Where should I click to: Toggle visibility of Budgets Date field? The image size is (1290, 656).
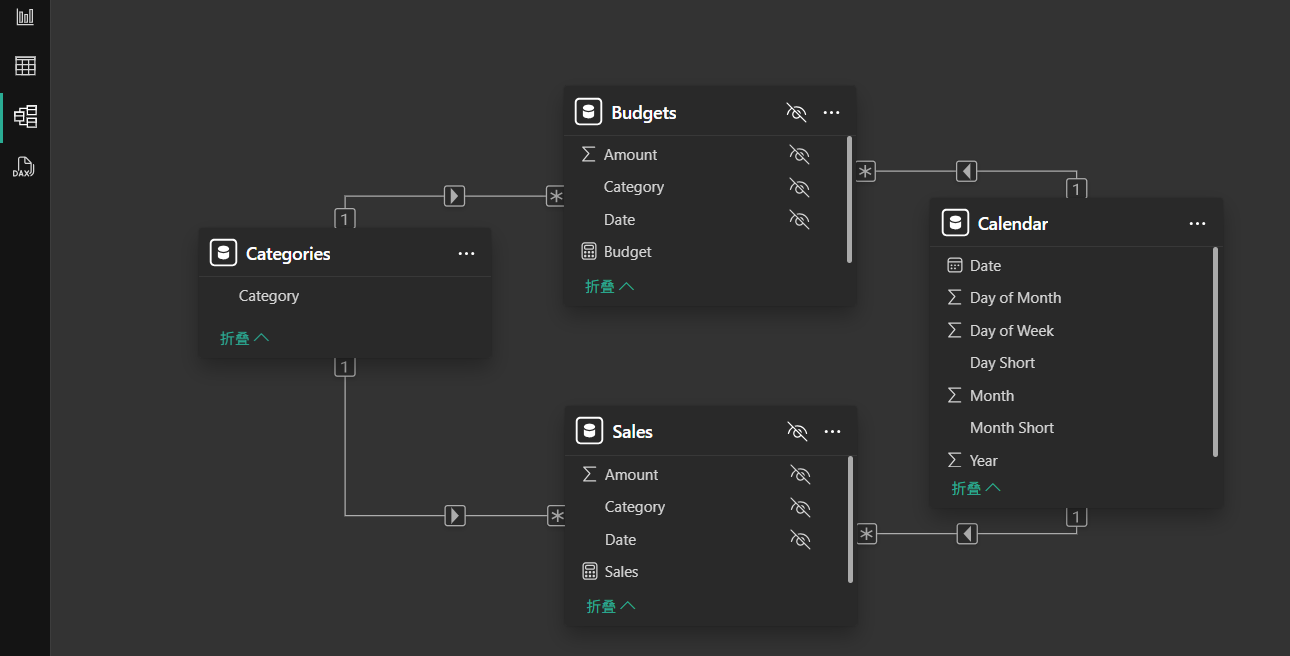(798, 220)
